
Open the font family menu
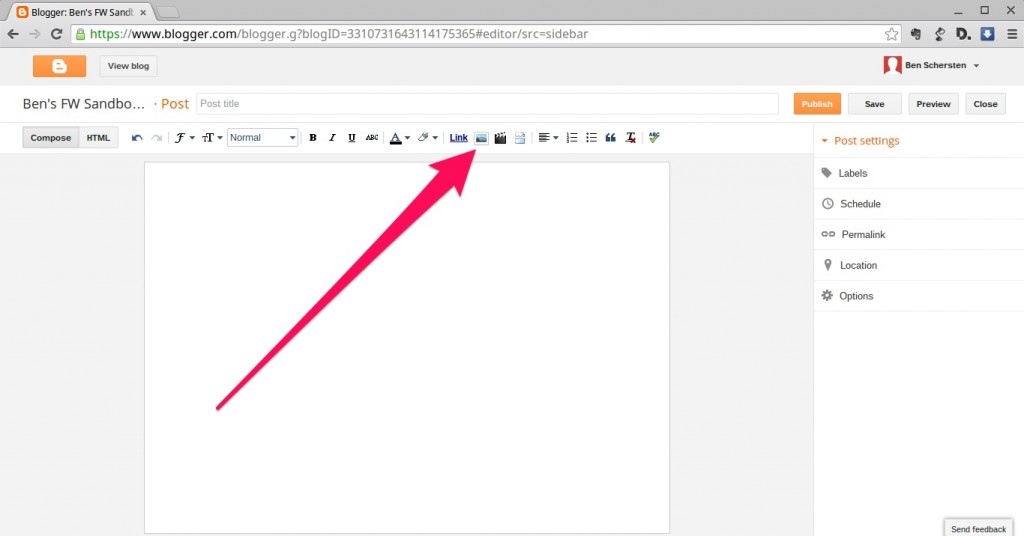[184, 138]
